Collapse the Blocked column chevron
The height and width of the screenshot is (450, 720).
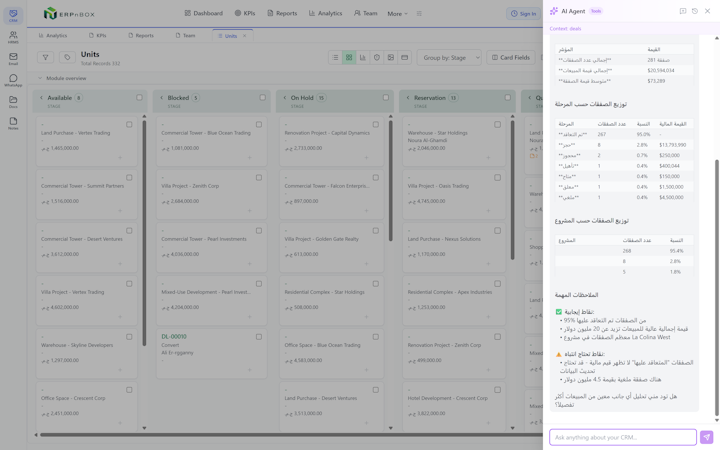(x=162, y=98)
